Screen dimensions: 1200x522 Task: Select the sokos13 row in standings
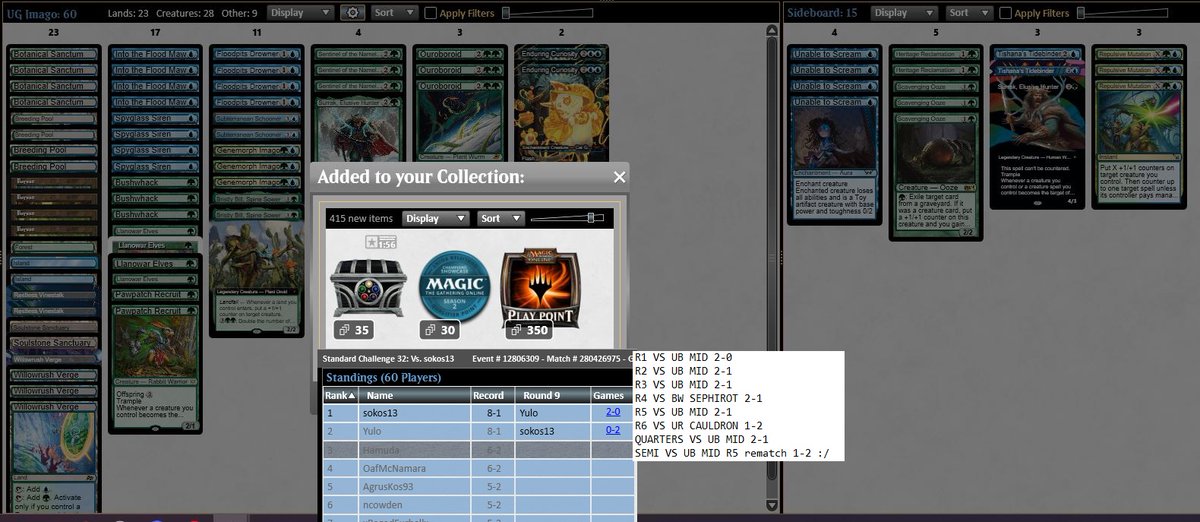point(478,411)
